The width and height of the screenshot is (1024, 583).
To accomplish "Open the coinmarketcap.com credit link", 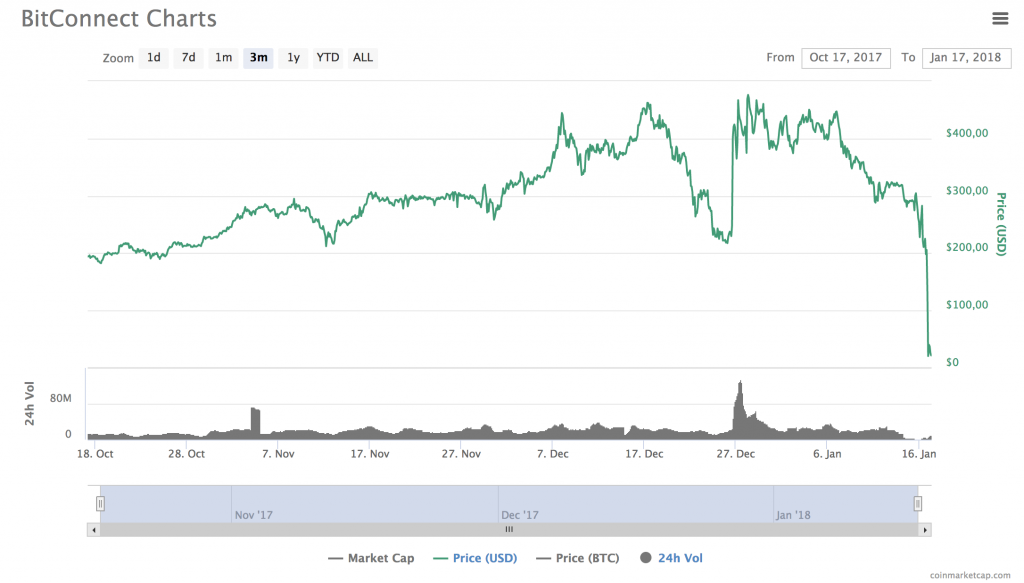I will tap(970, 575).
